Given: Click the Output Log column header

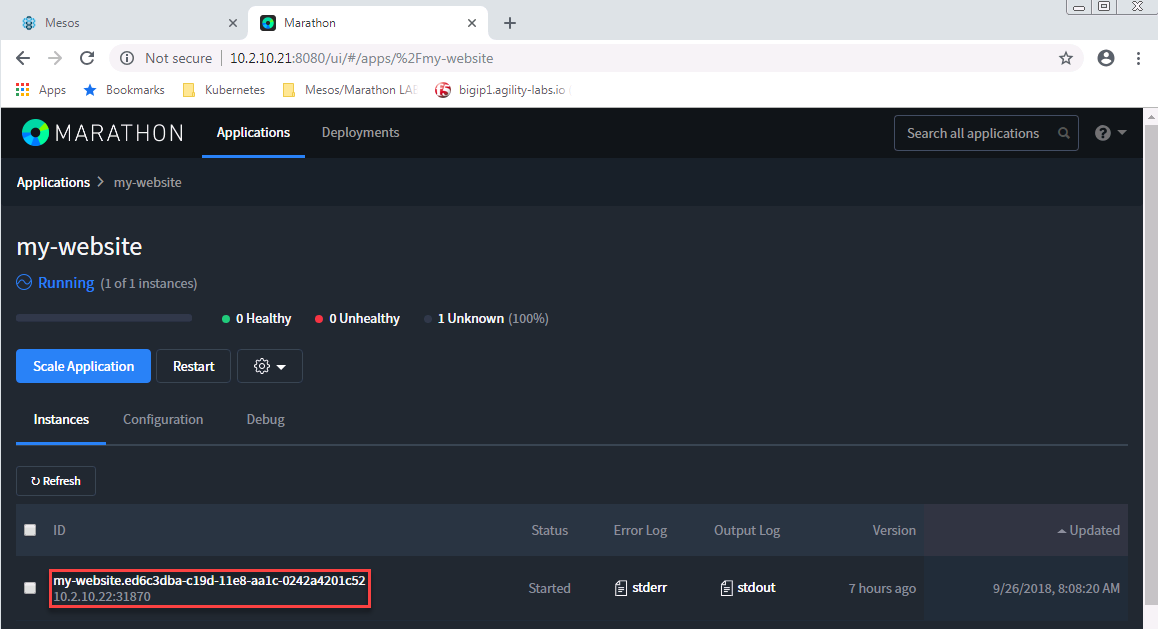Looking at the screenshot, I should 747,530.
